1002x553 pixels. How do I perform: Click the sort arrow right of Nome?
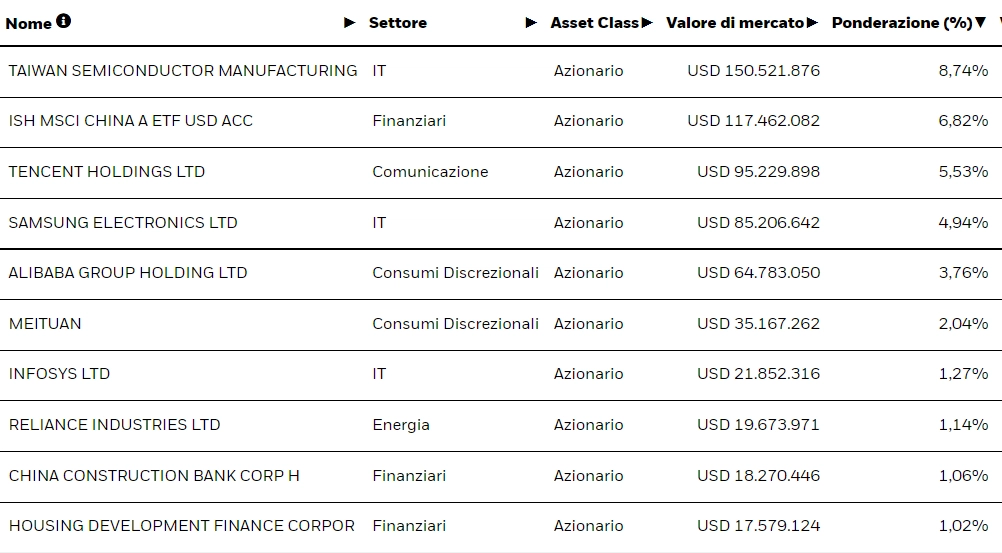[349, 22]
